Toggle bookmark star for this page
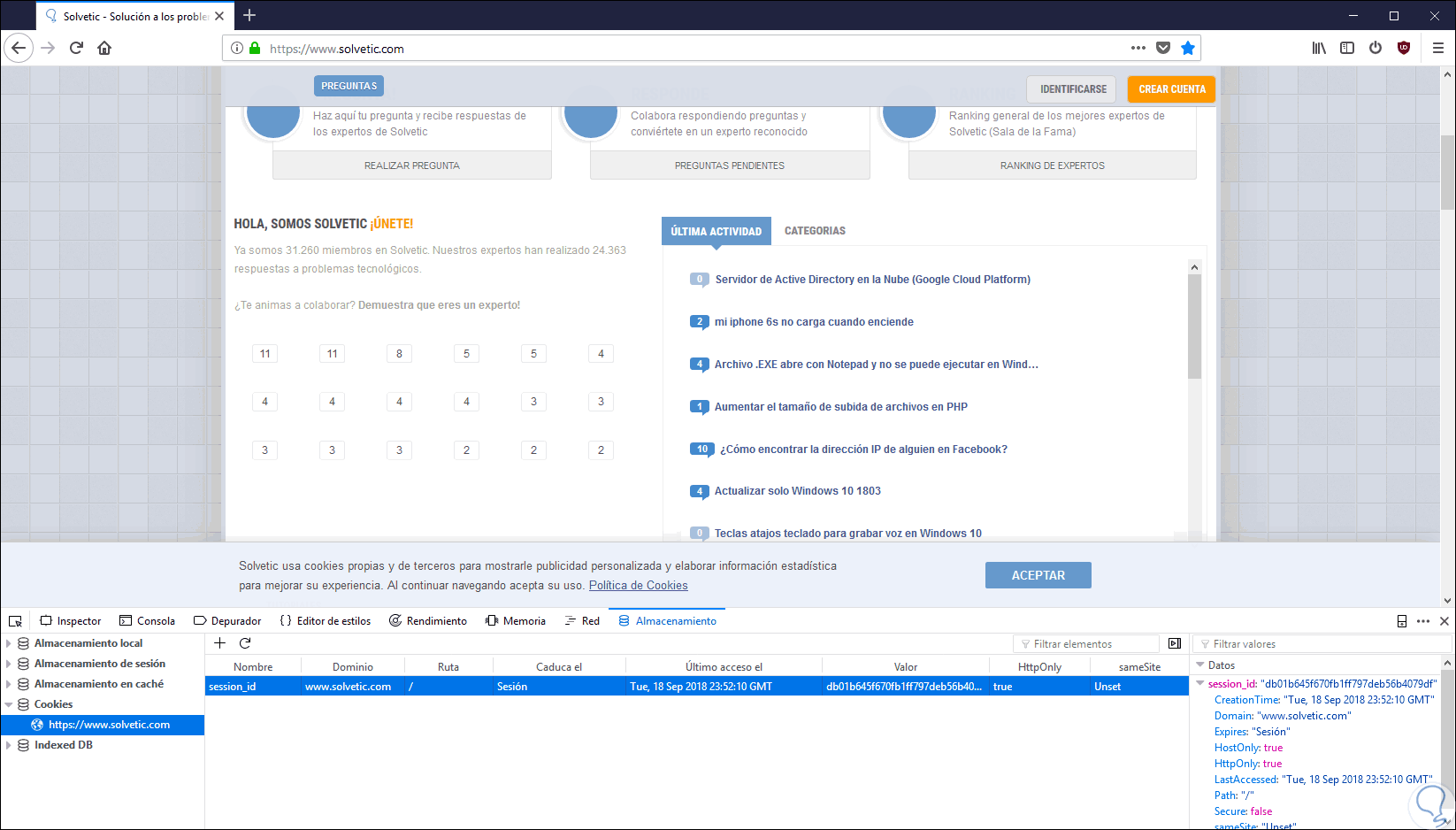This screenshot has height=830, width=1456. [x=1188, y=48]
